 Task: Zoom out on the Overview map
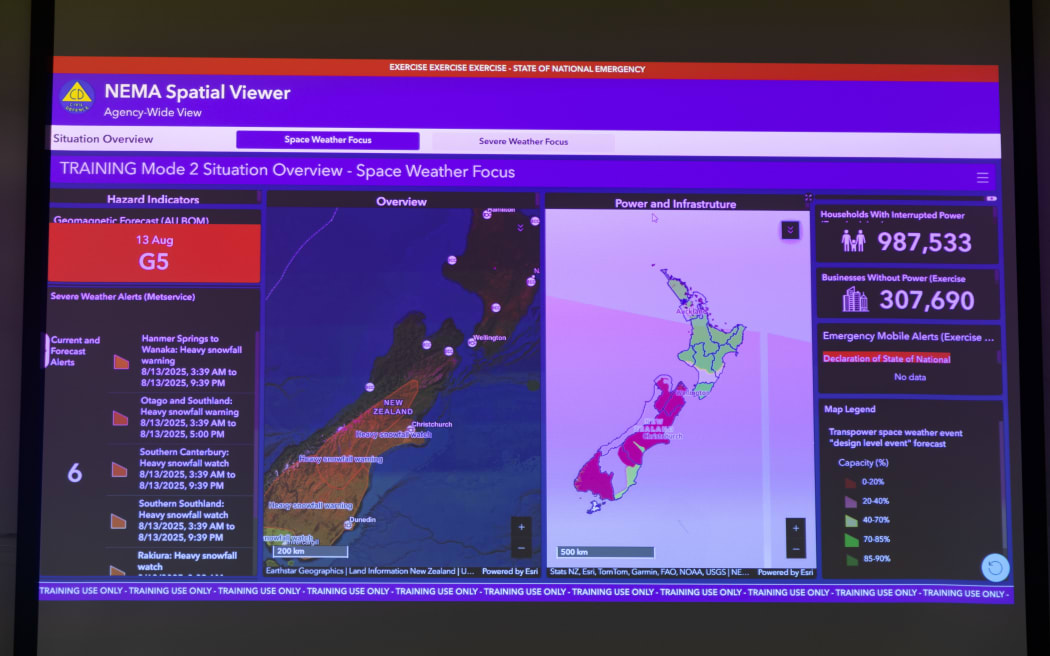click(521, 548)
